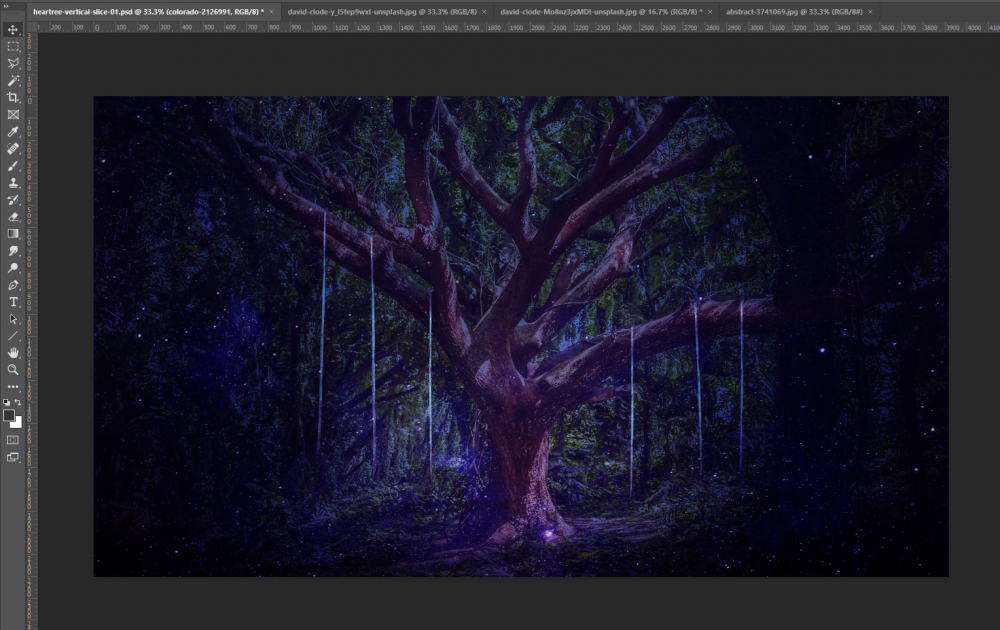Image resolution: width=1000 pixels, height=630 pixels.
Task: Close the heartree-vertical-slice-01.psd tab
Action: pos(272,11)
